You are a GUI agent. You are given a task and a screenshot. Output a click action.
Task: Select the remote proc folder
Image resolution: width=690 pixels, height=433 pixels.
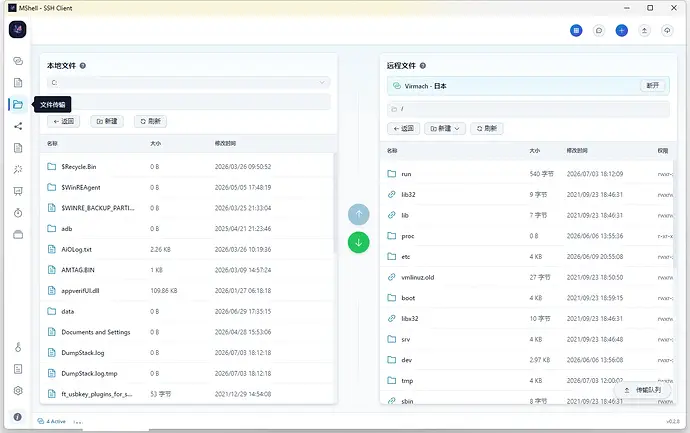coord(527,236)
